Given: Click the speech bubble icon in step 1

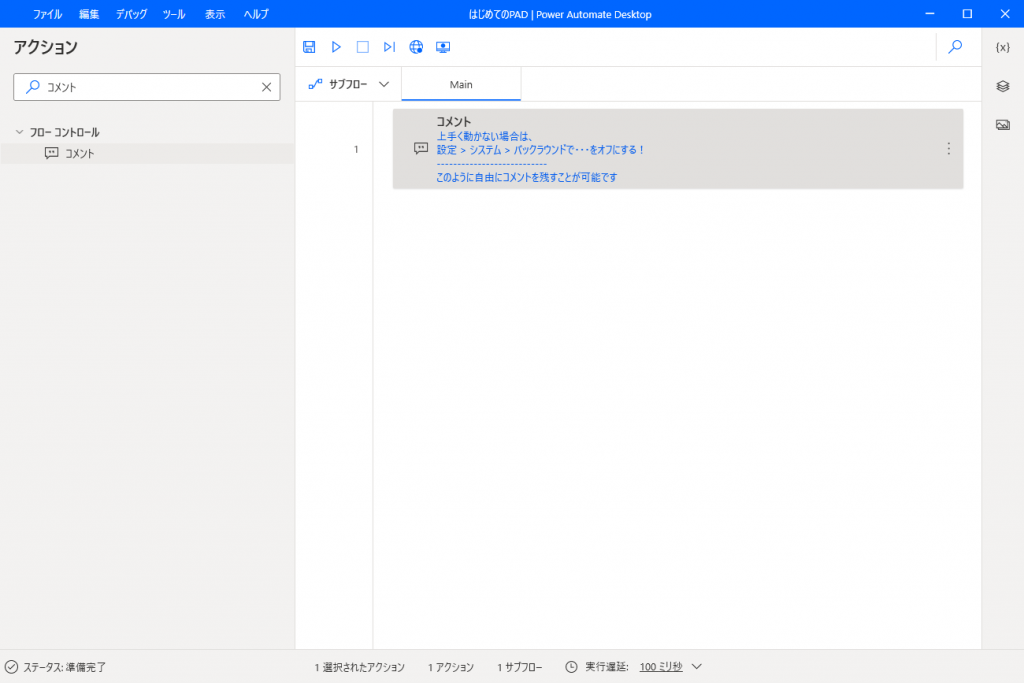Looking at the screenshot, I should [x=421, y=149].
